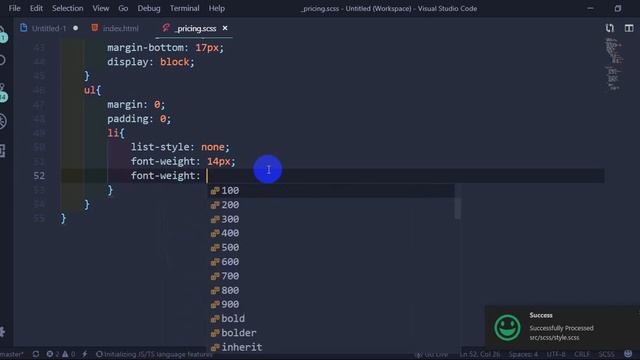This screenshot has height=360, width=640.
Task: Choose bolder from the font-weight suggestions
Action: click(x=331, y=333)
